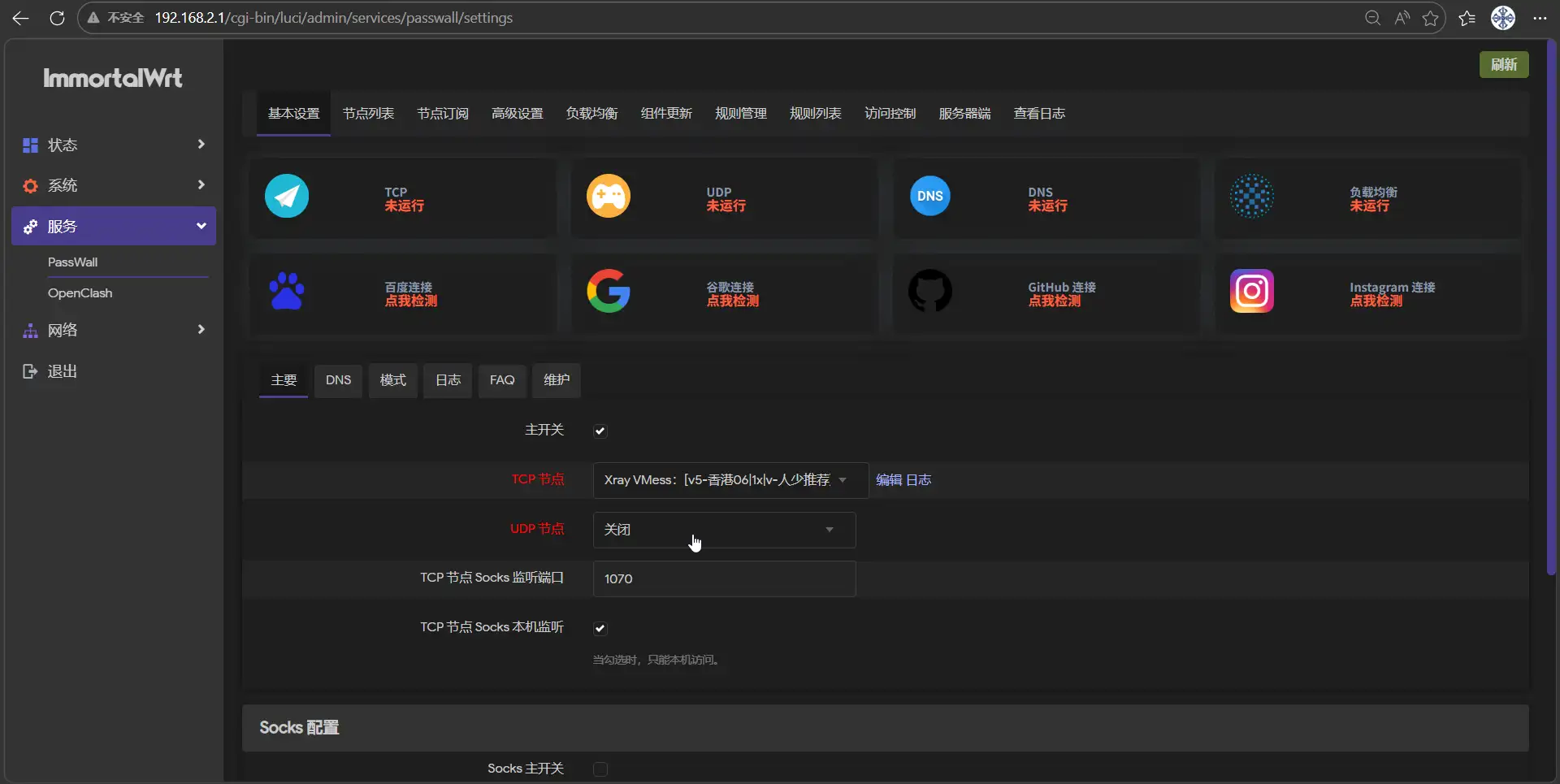Click the Google connection test icon

(x=609, y=291)
